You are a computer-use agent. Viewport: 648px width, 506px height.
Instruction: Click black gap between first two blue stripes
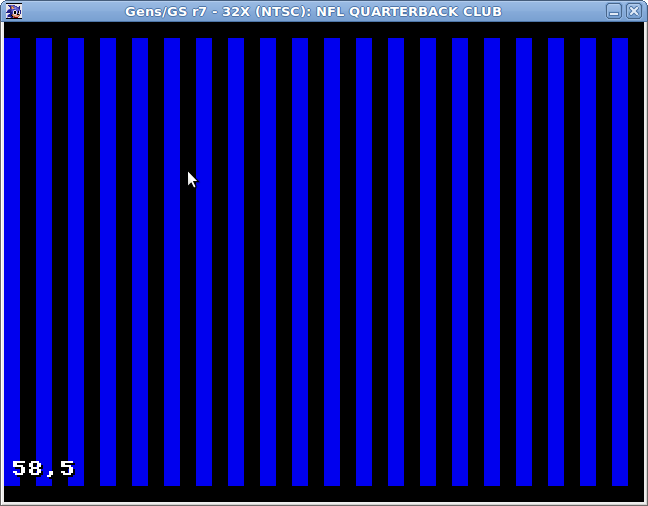tap(28, 260)
